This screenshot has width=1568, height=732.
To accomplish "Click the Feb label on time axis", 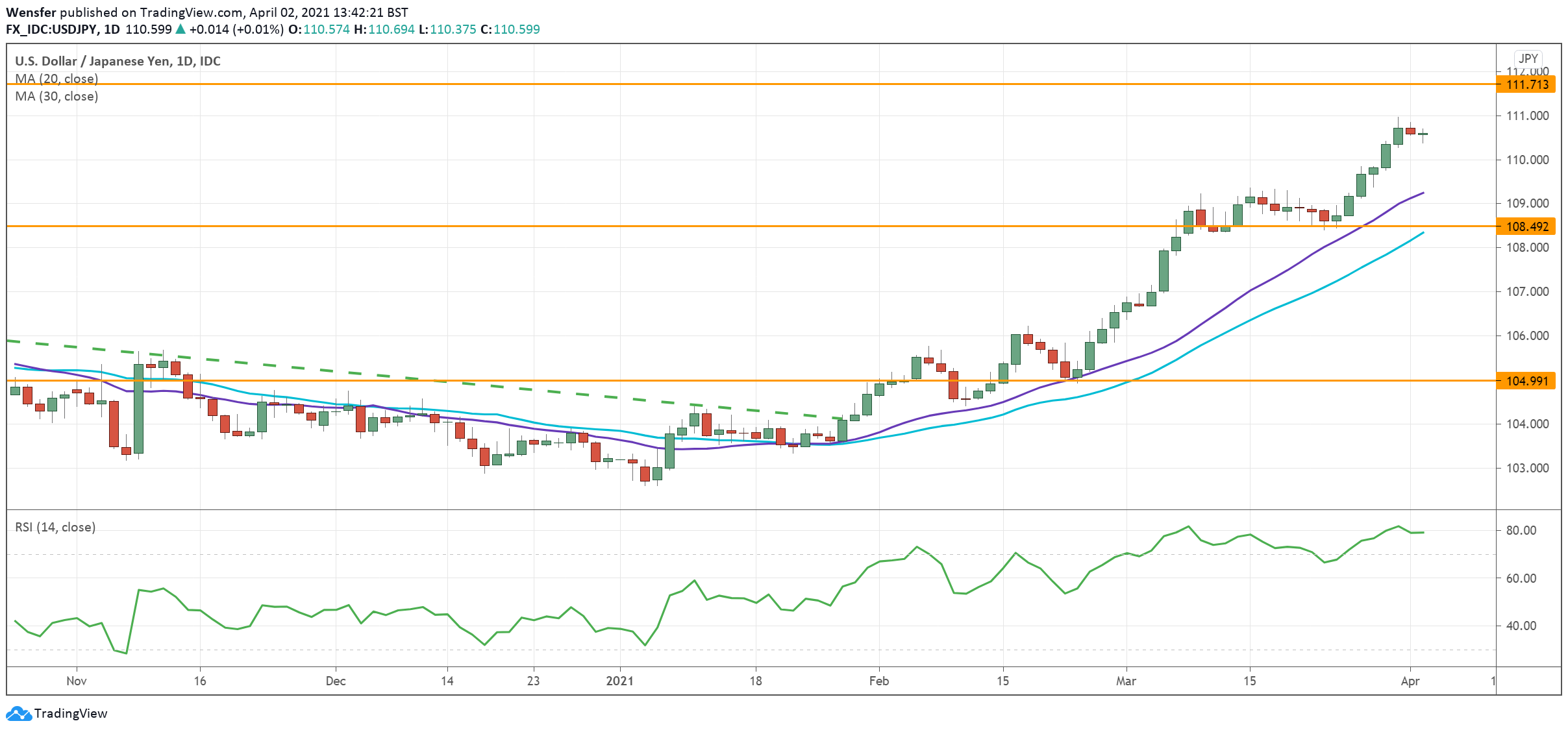I will click(x=878, y=681).
